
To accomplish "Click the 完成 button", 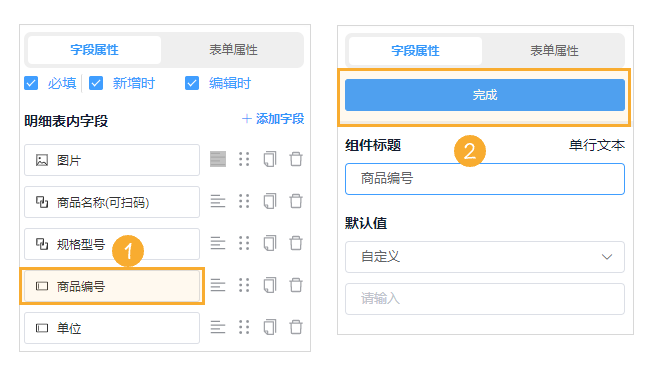I will [x=485, y=95].
